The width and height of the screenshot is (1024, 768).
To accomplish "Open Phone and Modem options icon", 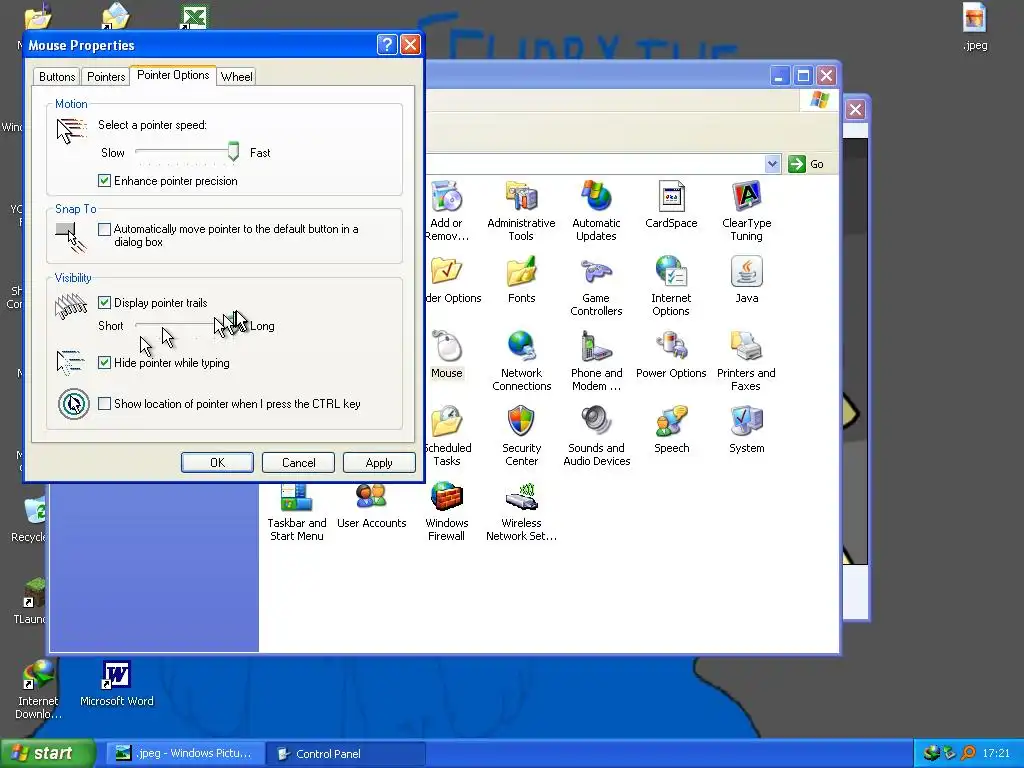I will [596, 361].
